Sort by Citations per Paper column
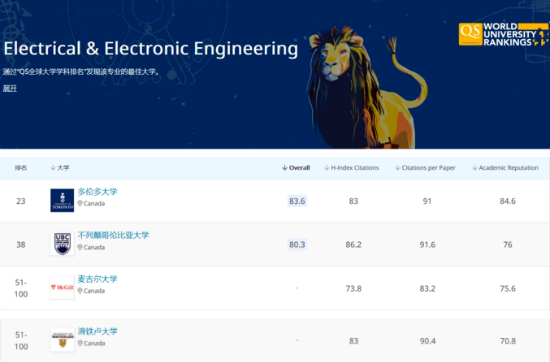550x362 pixels. point(425,168)
